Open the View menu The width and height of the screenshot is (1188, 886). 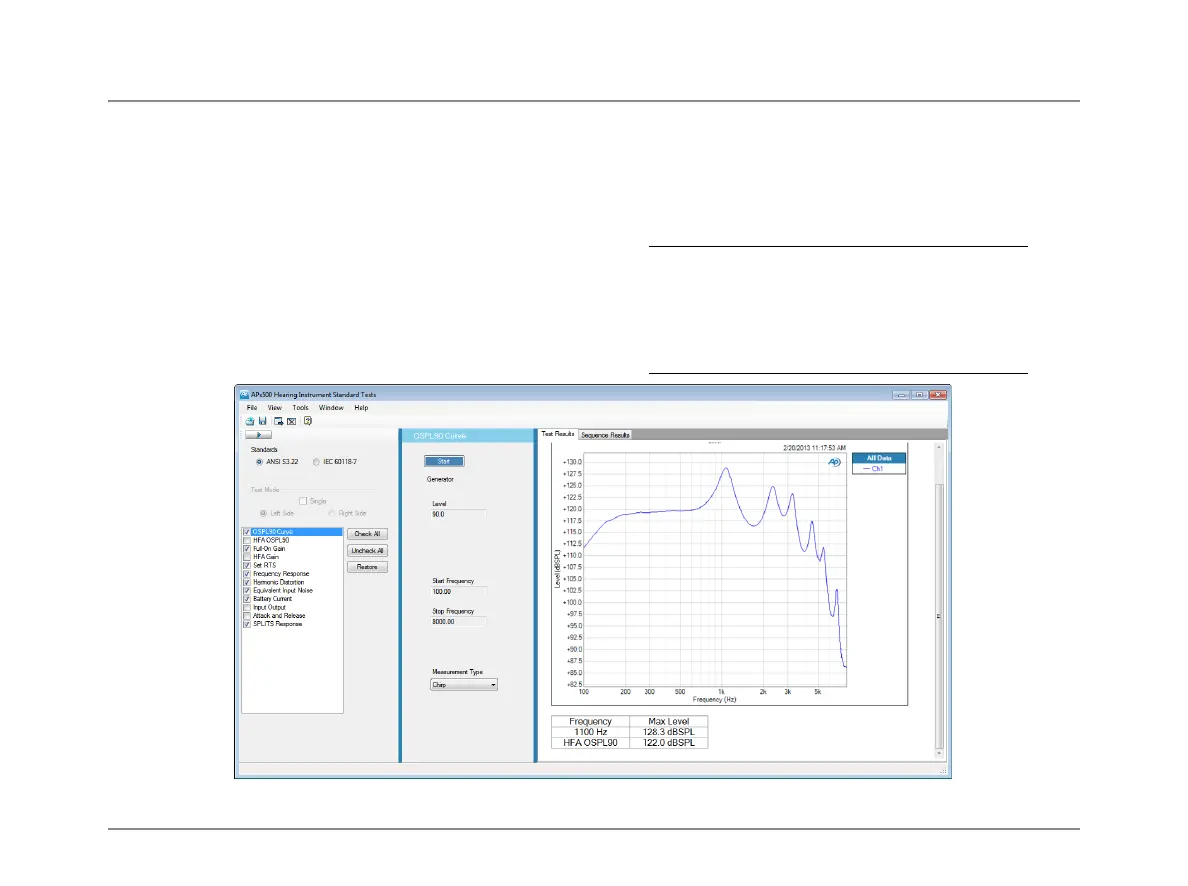click(274, 408)
